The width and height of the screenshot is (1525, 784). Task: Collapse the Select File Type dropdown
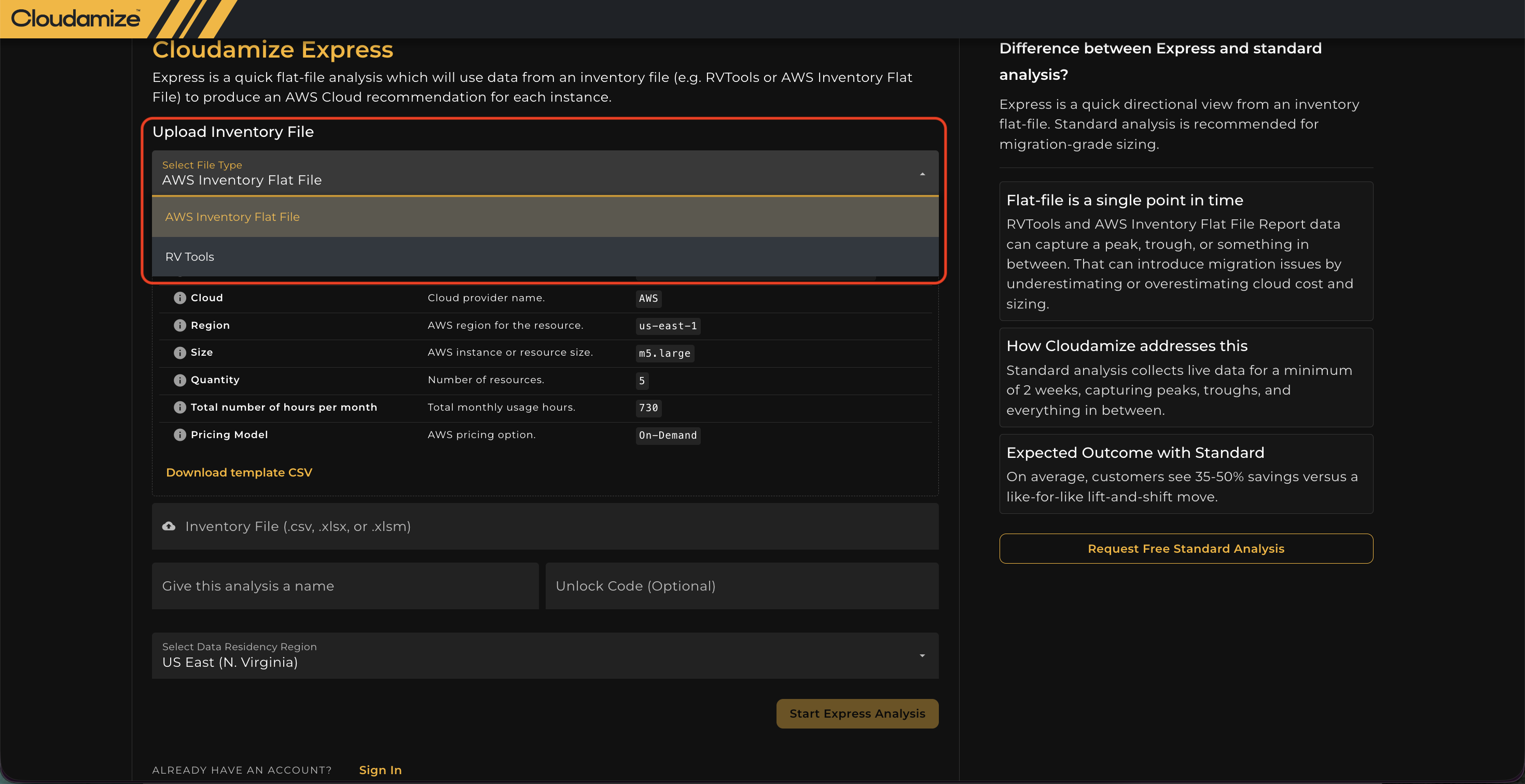[922, 174]
